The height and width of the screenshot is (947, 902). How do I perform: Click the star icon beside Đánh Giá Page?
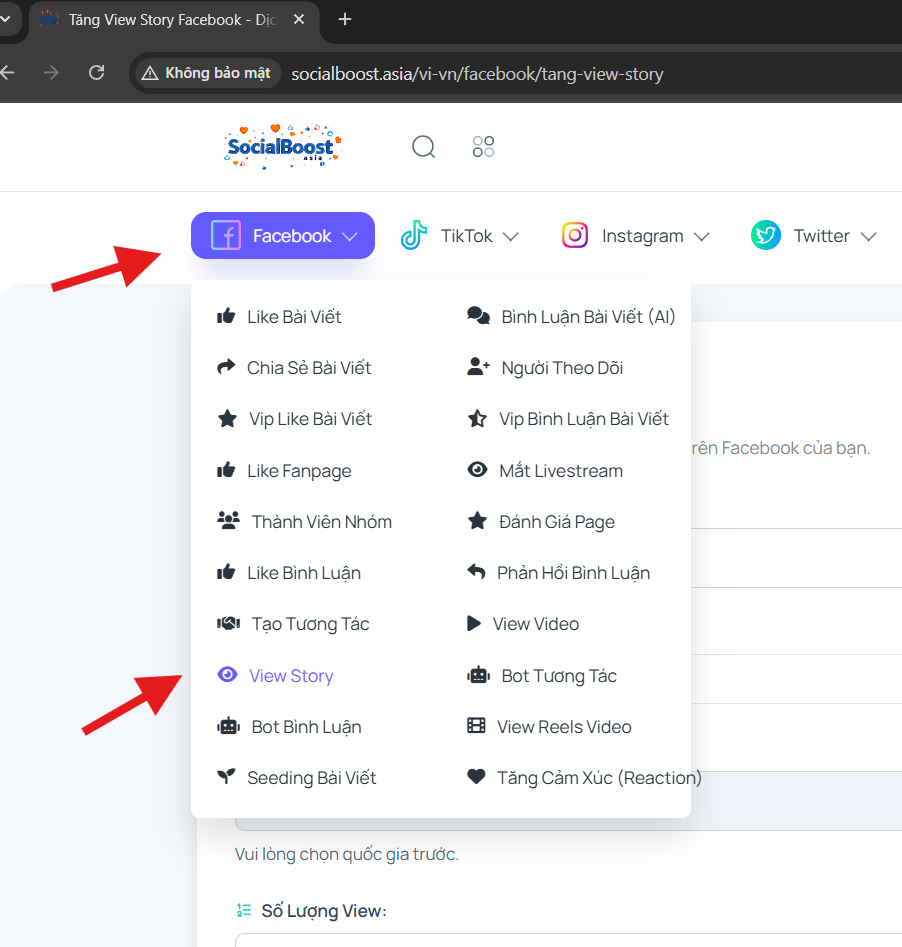tap(477, 521)
